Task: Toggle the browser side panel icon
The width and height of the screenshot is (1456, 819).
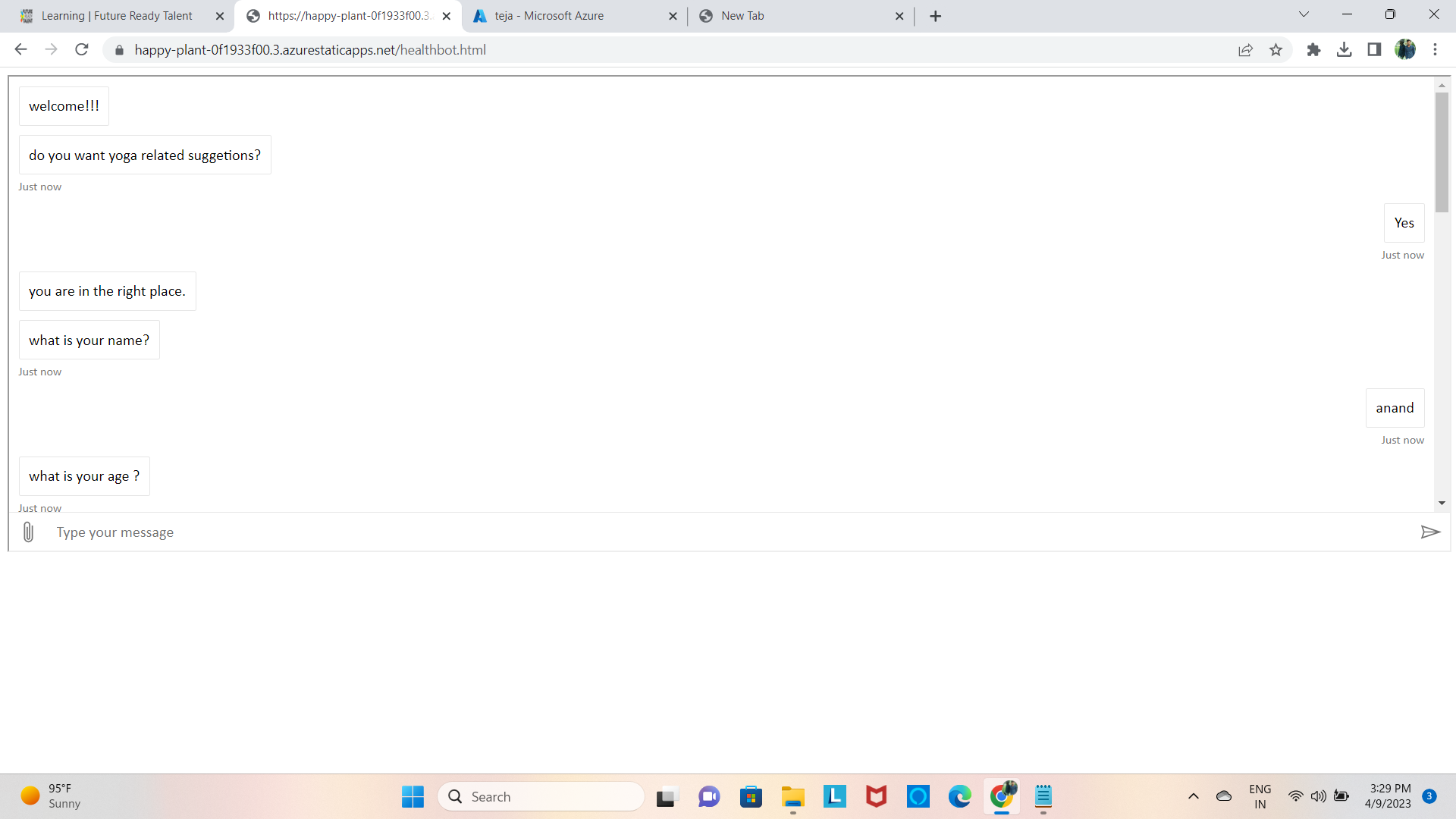Action: (x=1374, y=50)
